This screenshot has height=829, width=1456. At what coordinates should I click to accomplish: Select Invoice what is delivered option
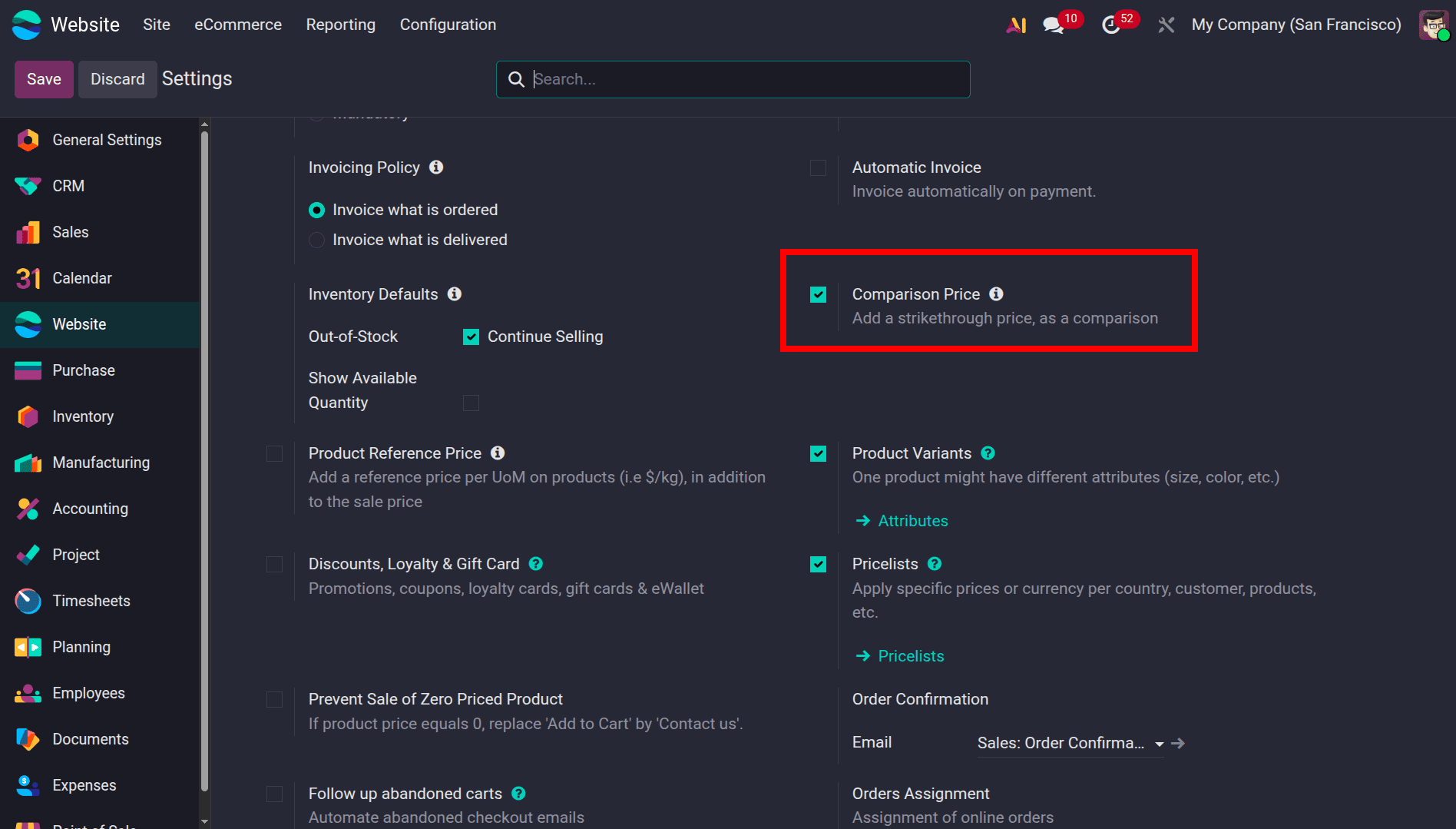tap(316, 240)
